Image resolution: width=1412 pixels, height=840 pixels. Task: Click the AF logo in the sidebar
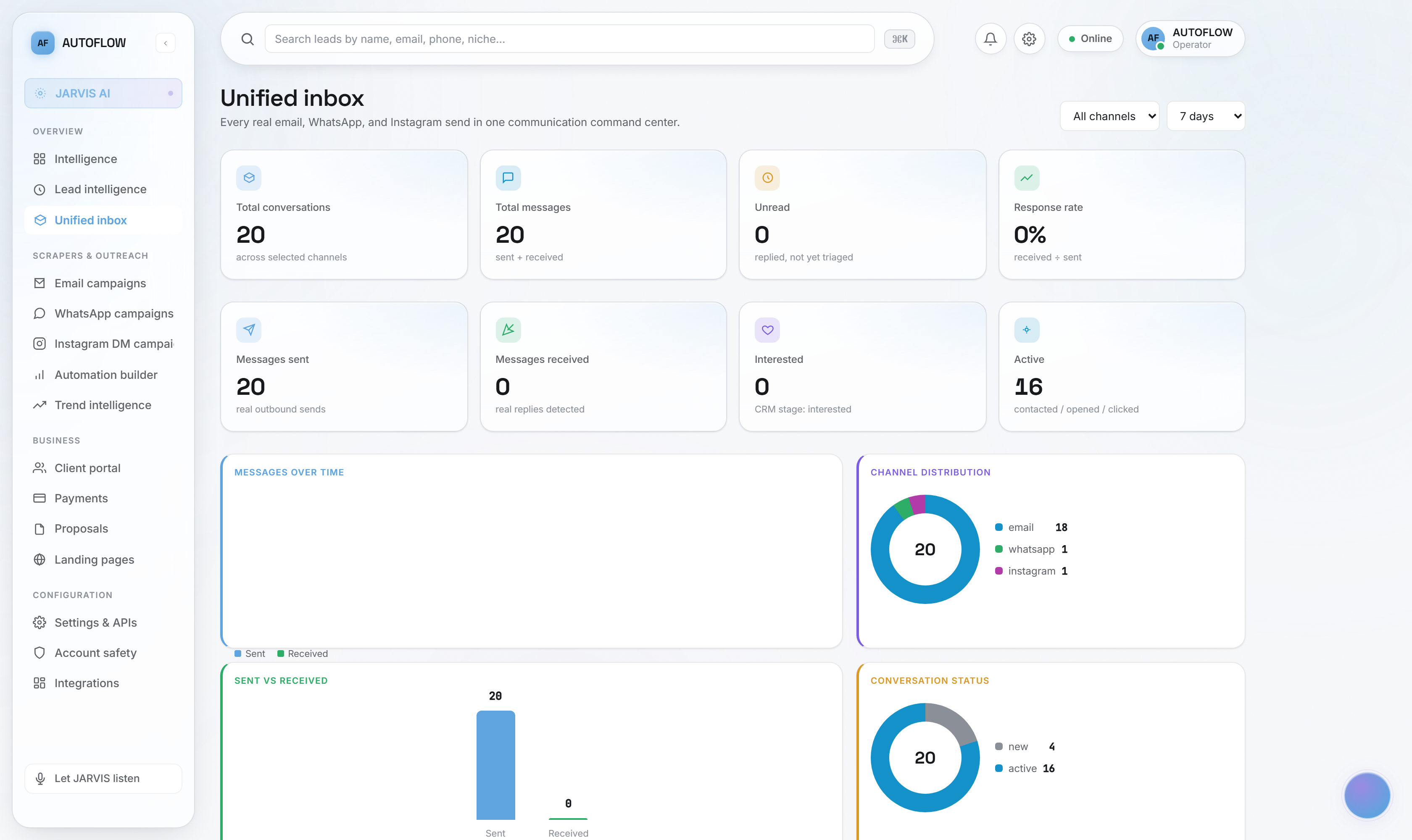pos(42,43)
